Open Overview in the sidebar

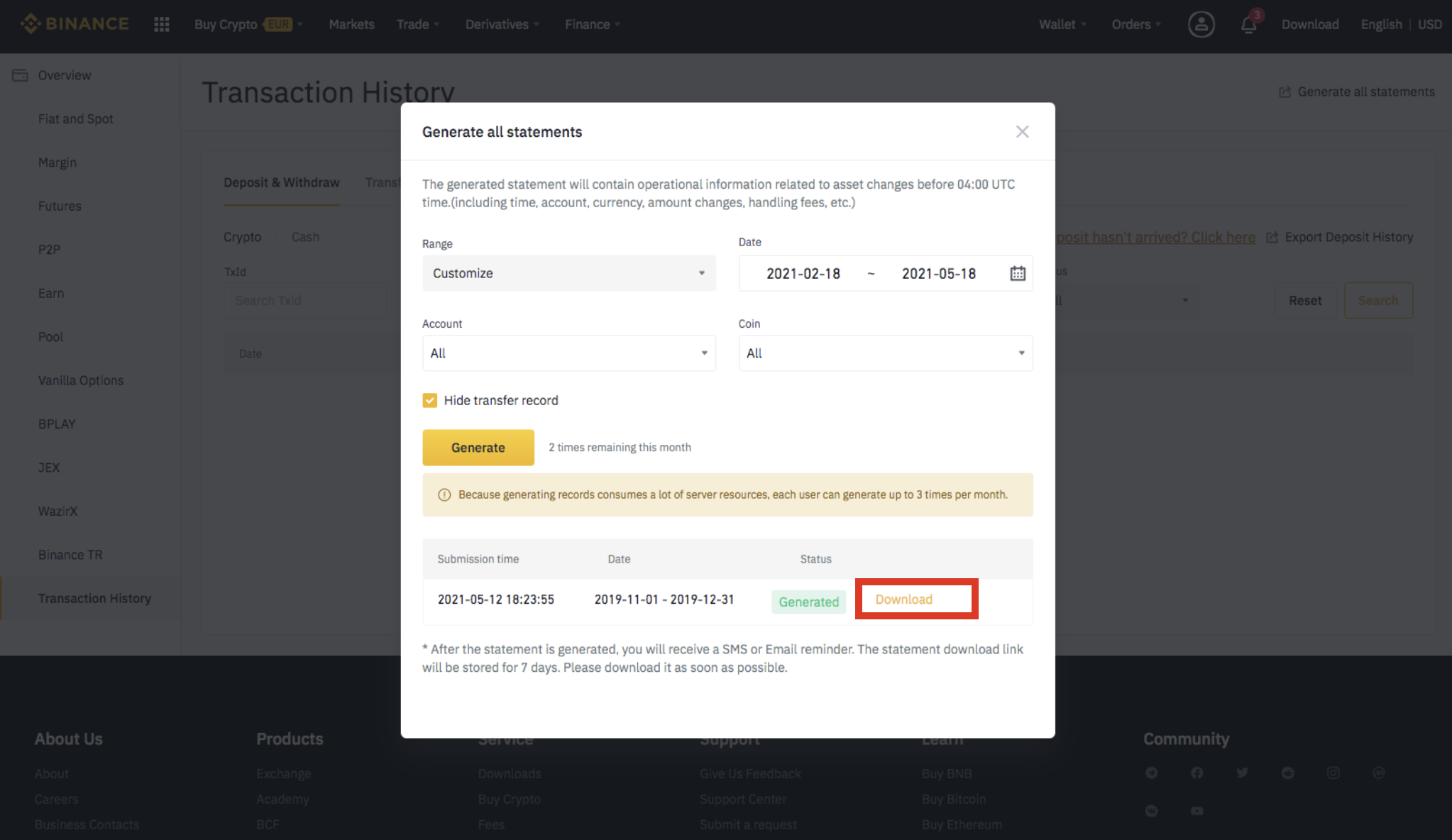65,75
